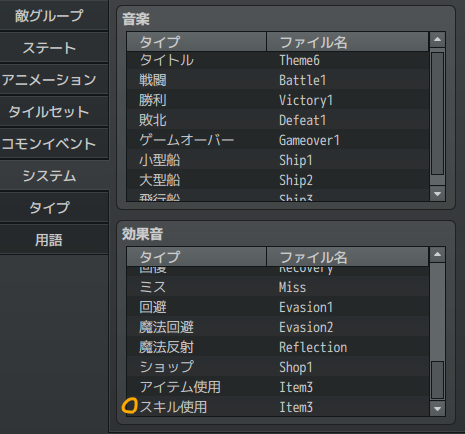Click the Theme6 file name
Screen dimensions: 465x434
[x=299, y=60]
